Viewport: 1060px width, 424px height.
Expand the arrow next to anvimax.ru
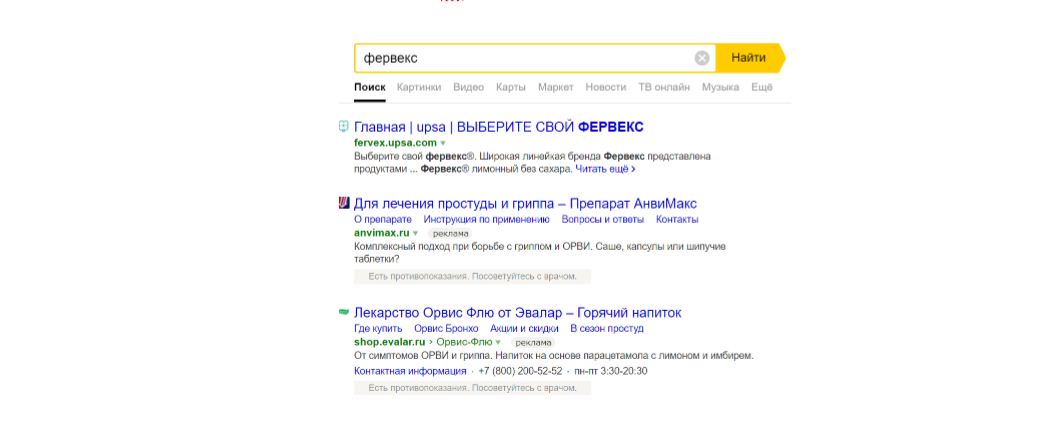point(416,234)
